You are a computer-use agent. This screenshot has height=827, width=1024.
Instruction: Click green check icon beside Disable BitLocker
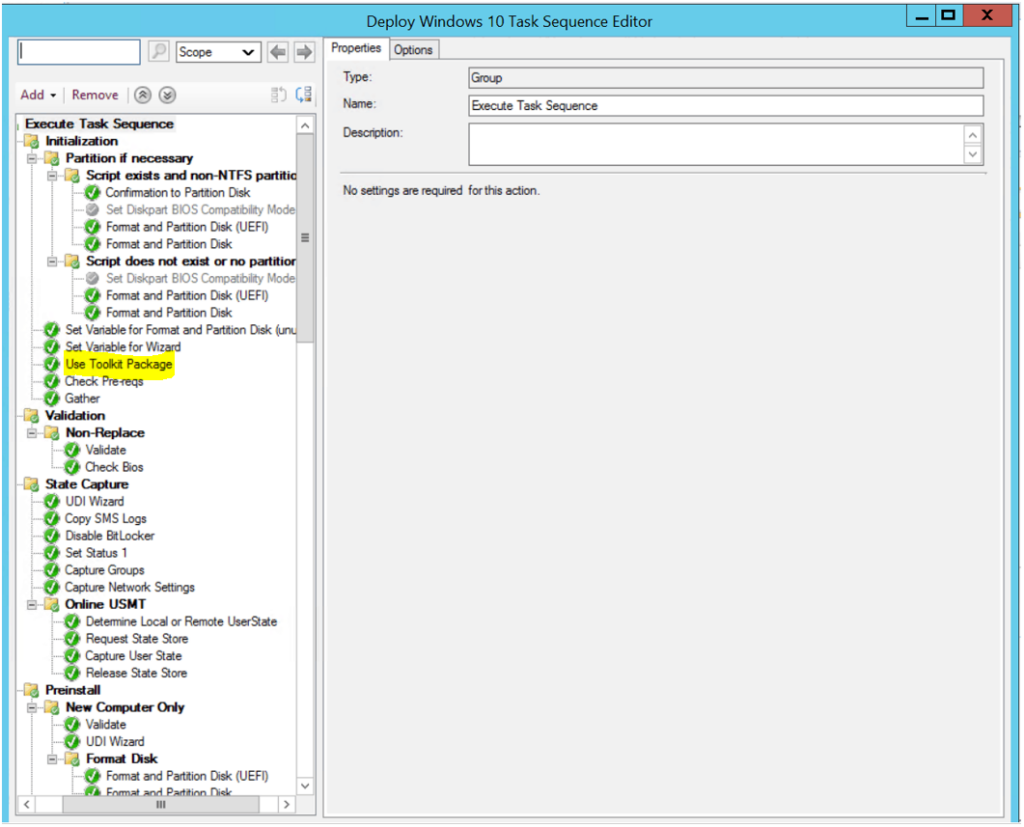52,536
